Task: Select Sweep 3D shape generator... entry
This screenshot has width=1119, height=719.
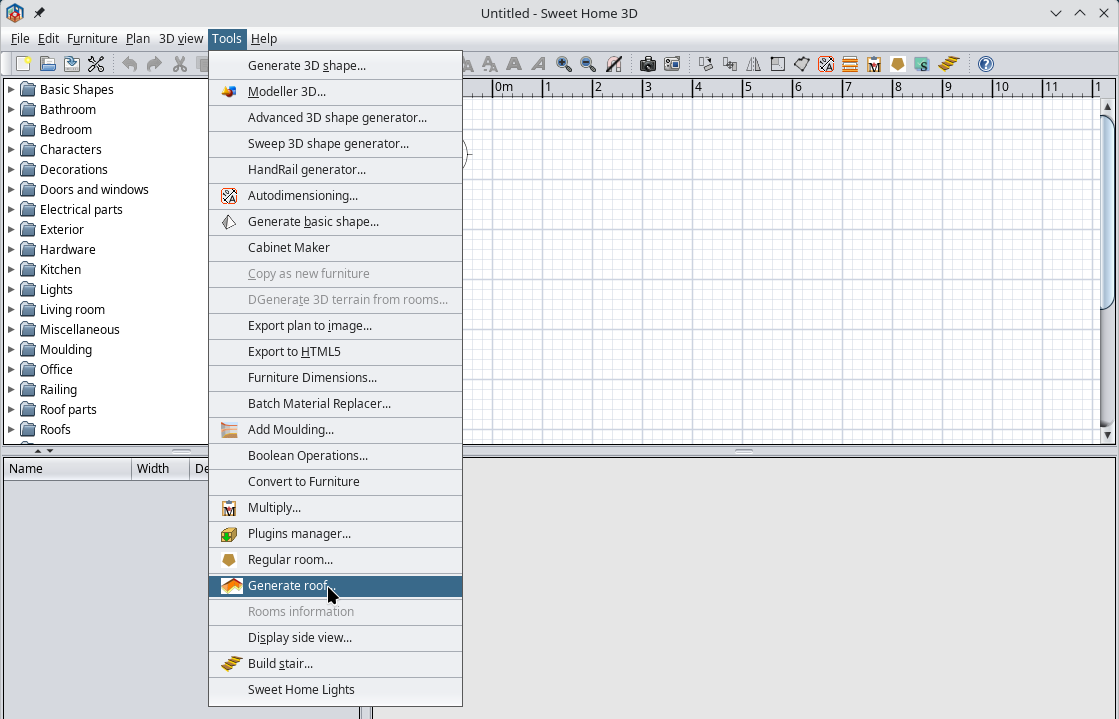Action: coord(335,144)
